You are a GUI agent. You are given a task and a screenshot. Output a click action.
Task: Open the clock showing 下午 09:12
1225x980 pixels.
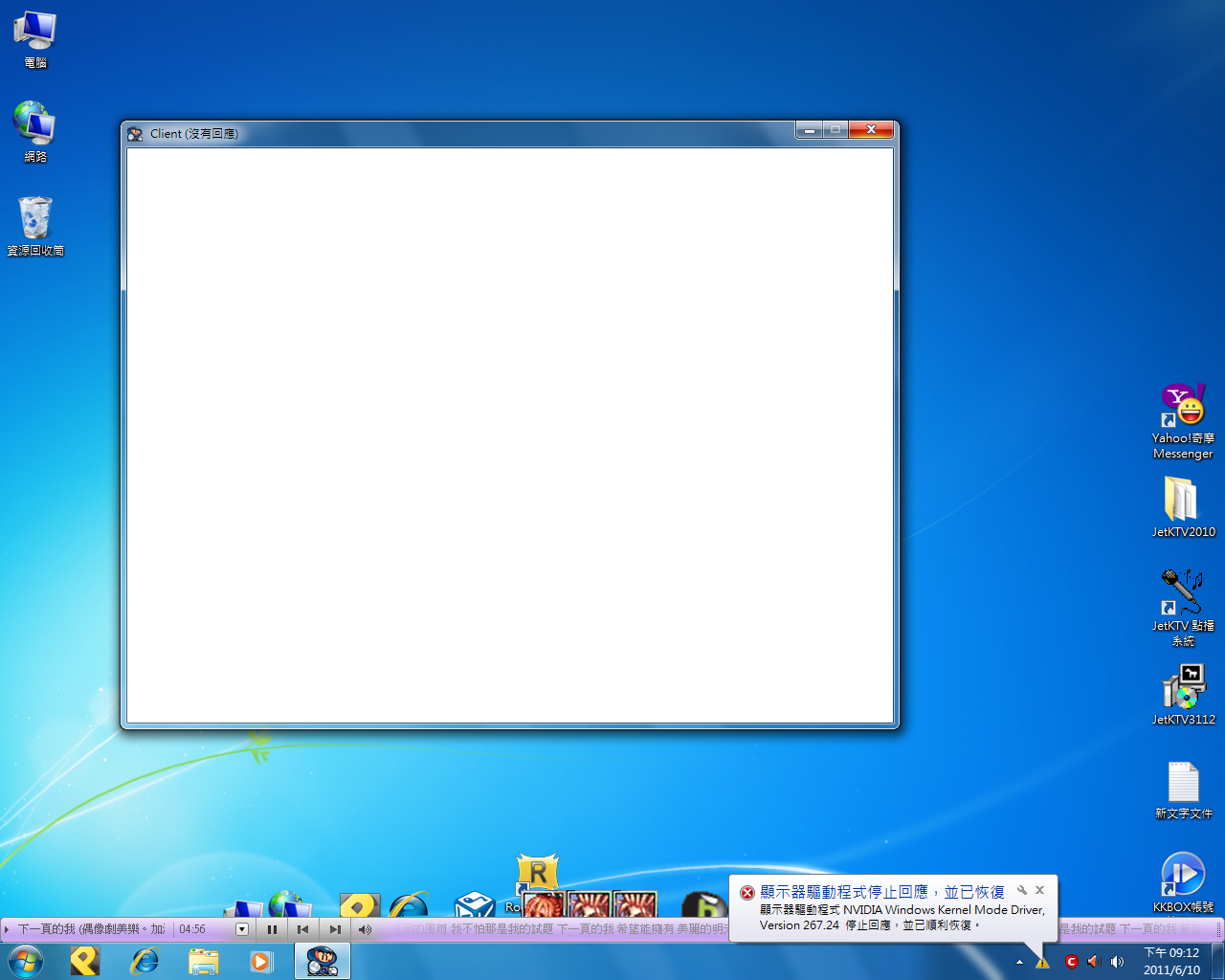[x=1171, y=961]
